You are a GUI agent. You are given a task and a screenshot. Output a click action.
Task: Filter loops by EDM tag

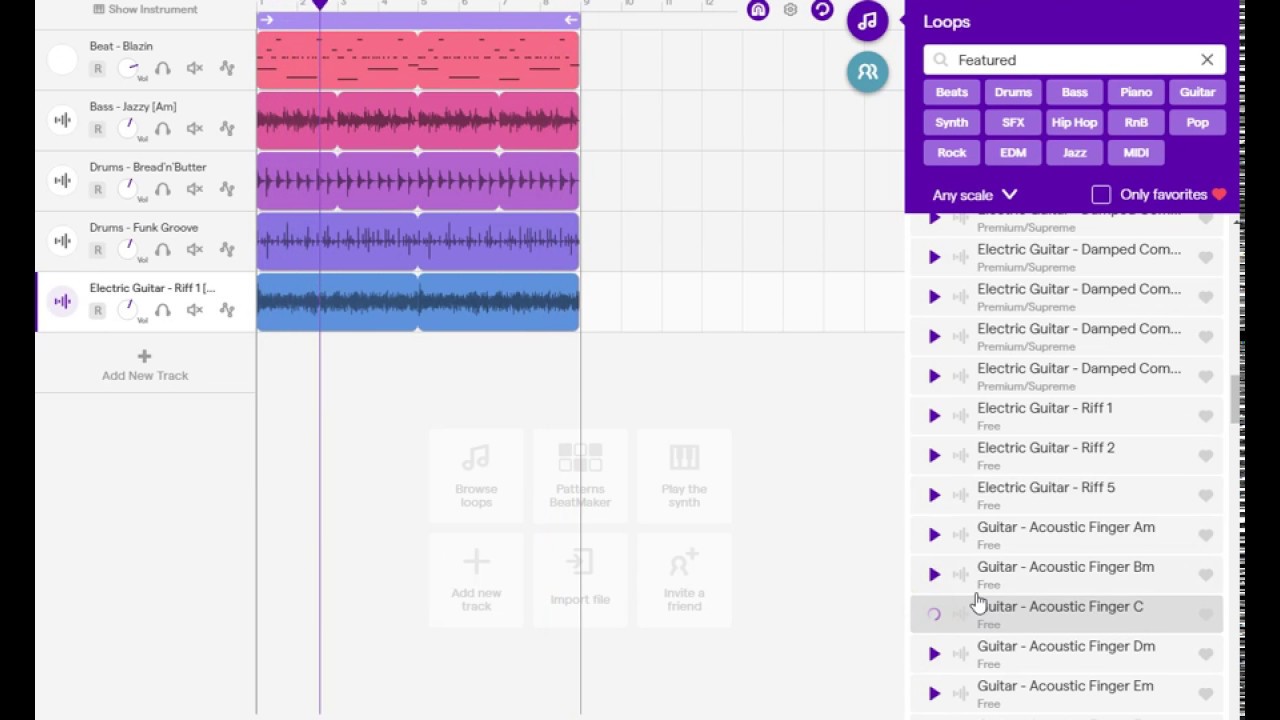[1013, 152]
